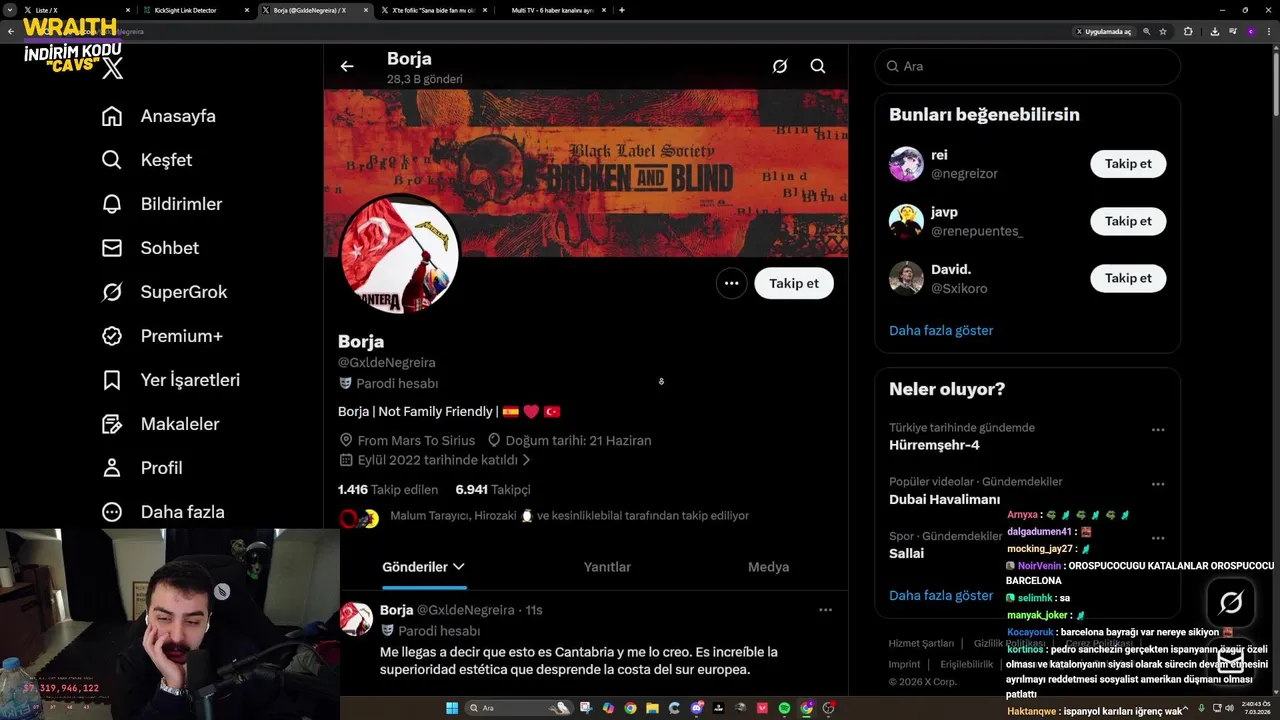This screenshot has height=720, width=1280.
Task: Click browser bookmark star icon
Action: [x=1163, y=31]
